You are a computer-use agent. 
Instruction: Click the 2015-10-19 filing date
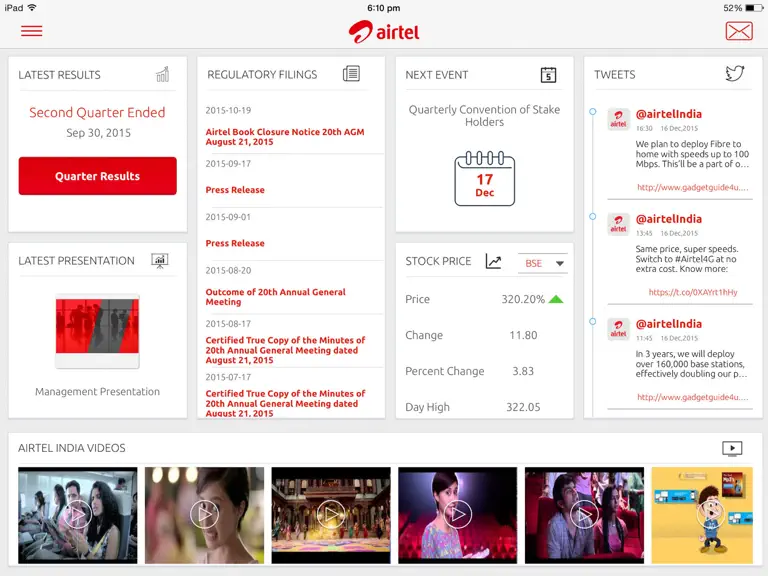tap(228, 110)
